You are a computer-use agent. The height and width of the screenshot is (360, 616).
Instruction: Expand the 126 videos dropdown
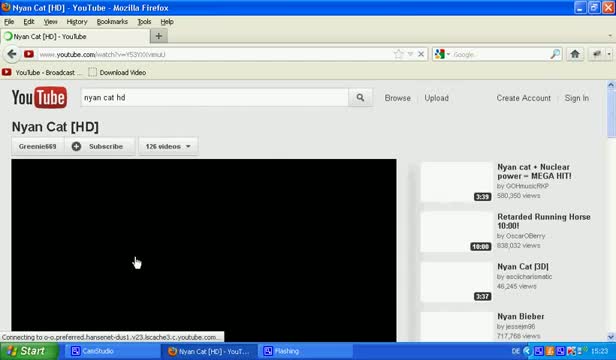click(168, 146)
